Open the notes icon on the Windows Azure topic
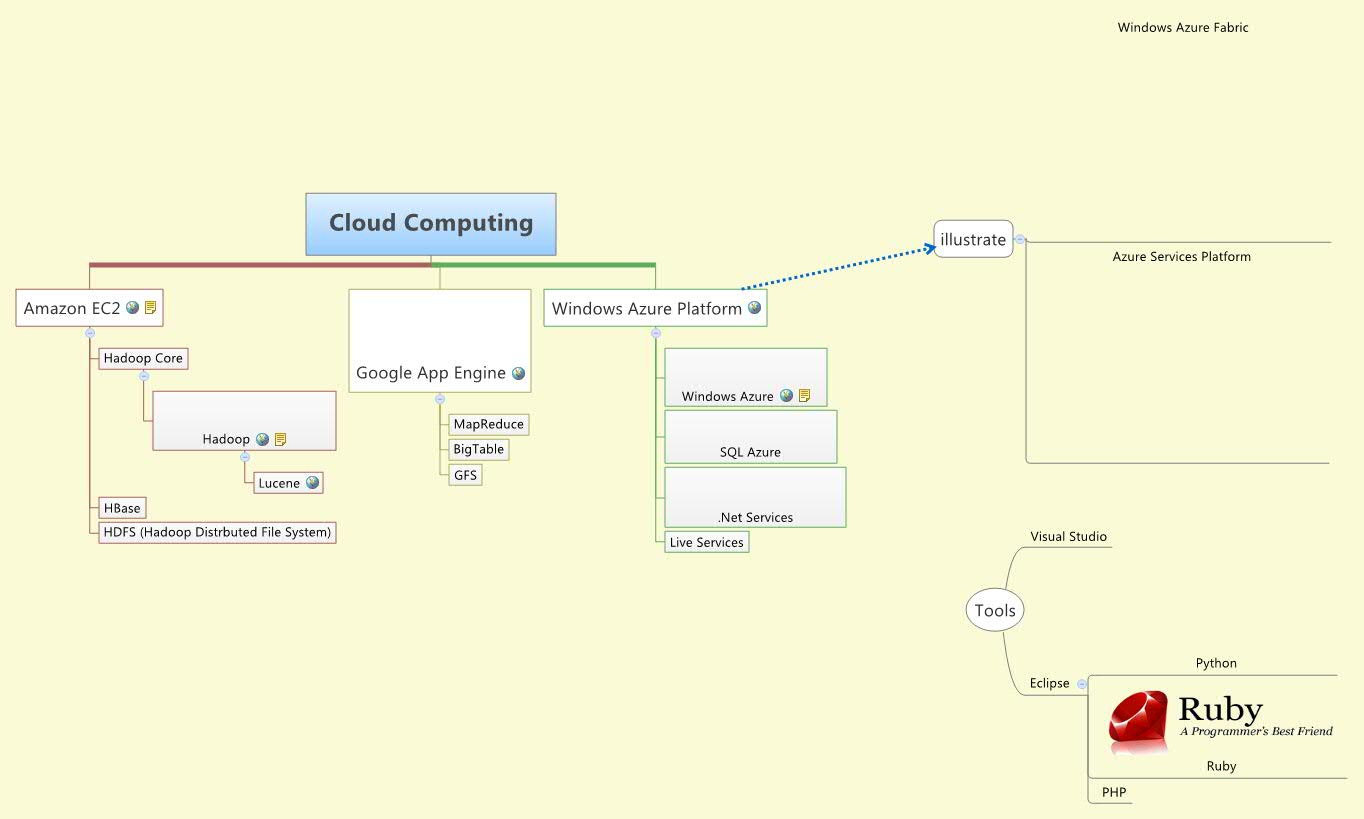 pyautogui.click(x=804, y=395)
